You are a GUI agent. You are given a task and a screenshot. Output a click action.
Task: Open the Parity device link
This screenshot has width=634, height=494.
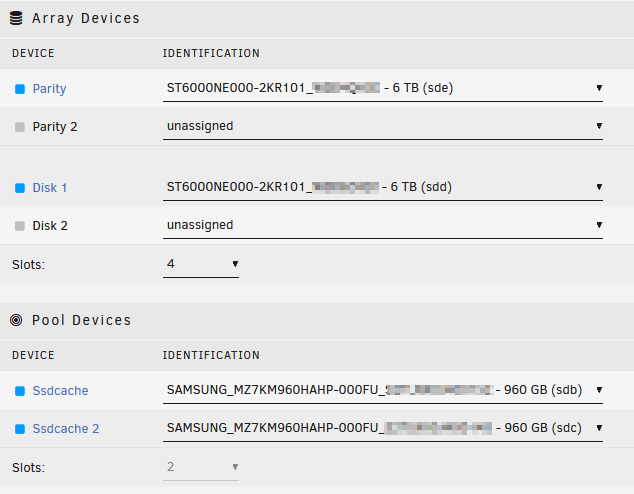tap(49, 89)
